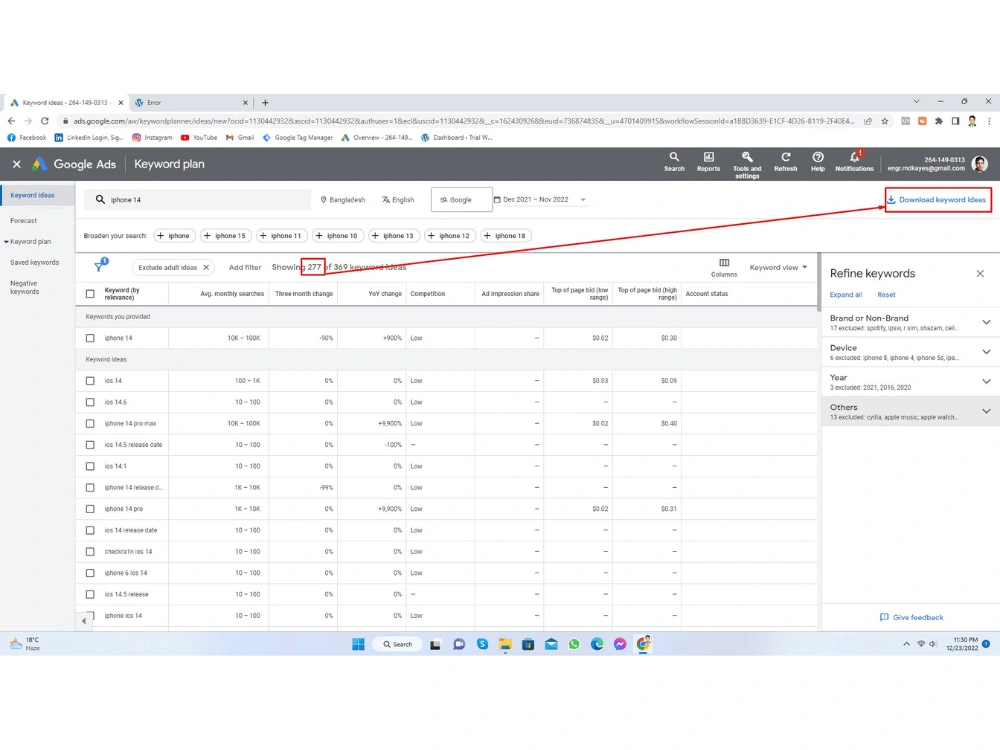Add iphone 13 to broaden your search
Viewport: 1000px width, 750px height.
pos(393,235)
